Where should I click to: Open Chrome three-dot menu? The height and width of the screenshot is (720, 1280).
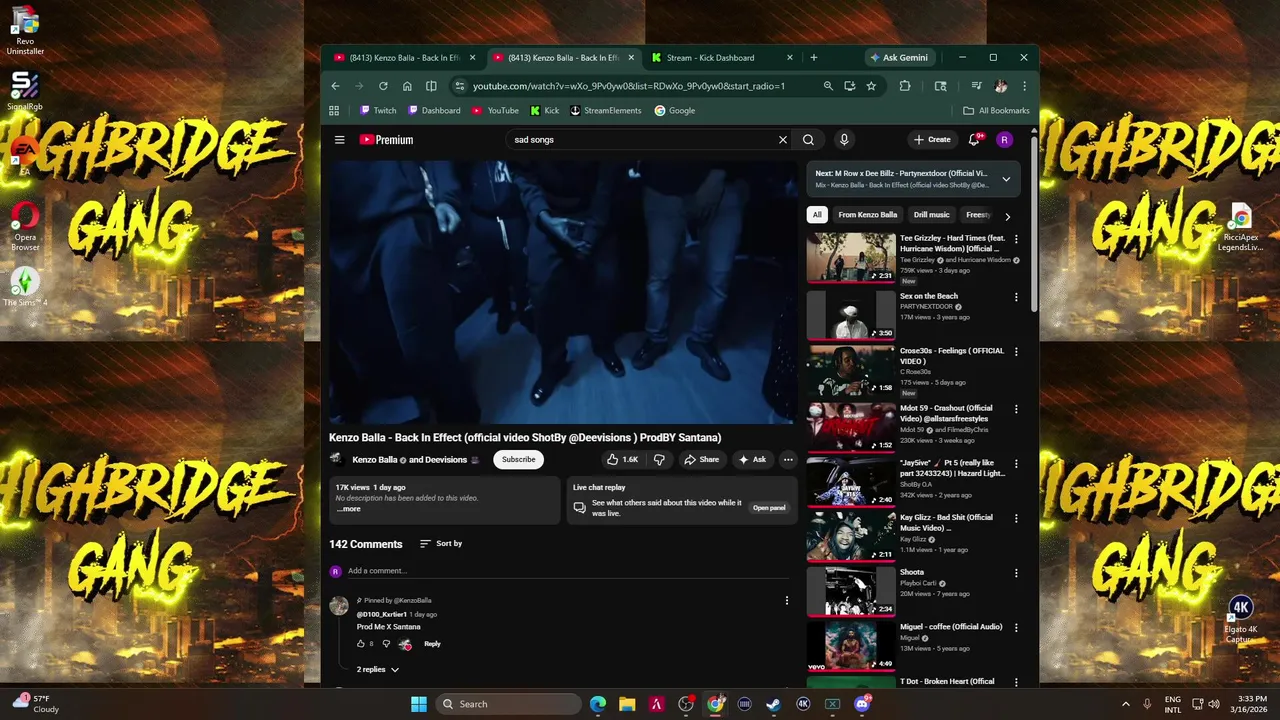(x=1024, y=86)
